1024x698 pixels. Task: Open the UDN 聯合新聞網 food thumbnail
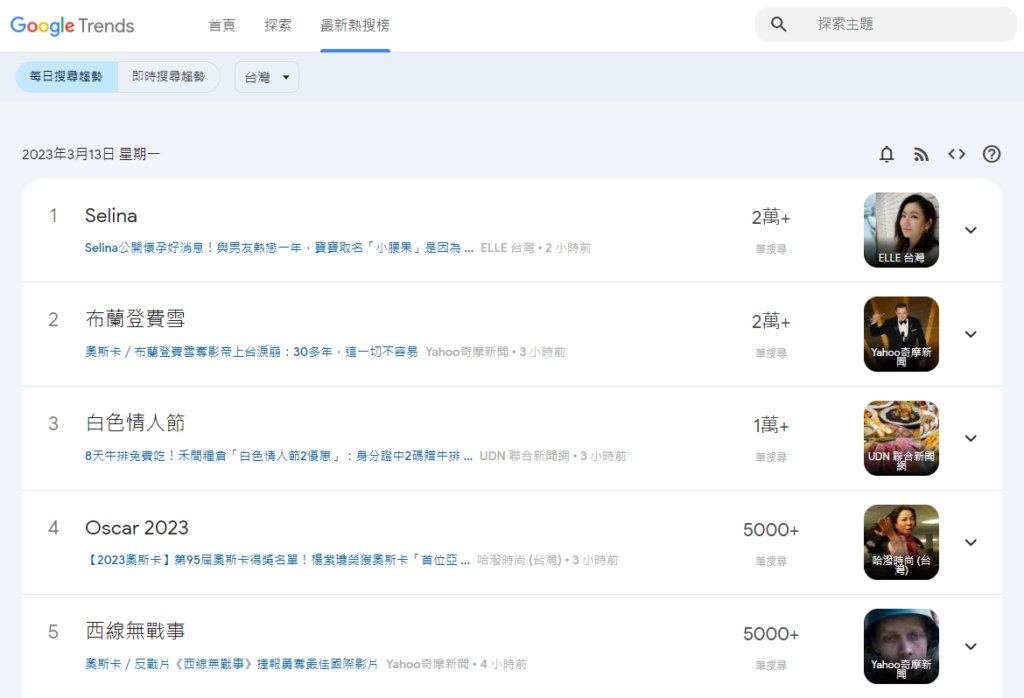tap(901, 438)
